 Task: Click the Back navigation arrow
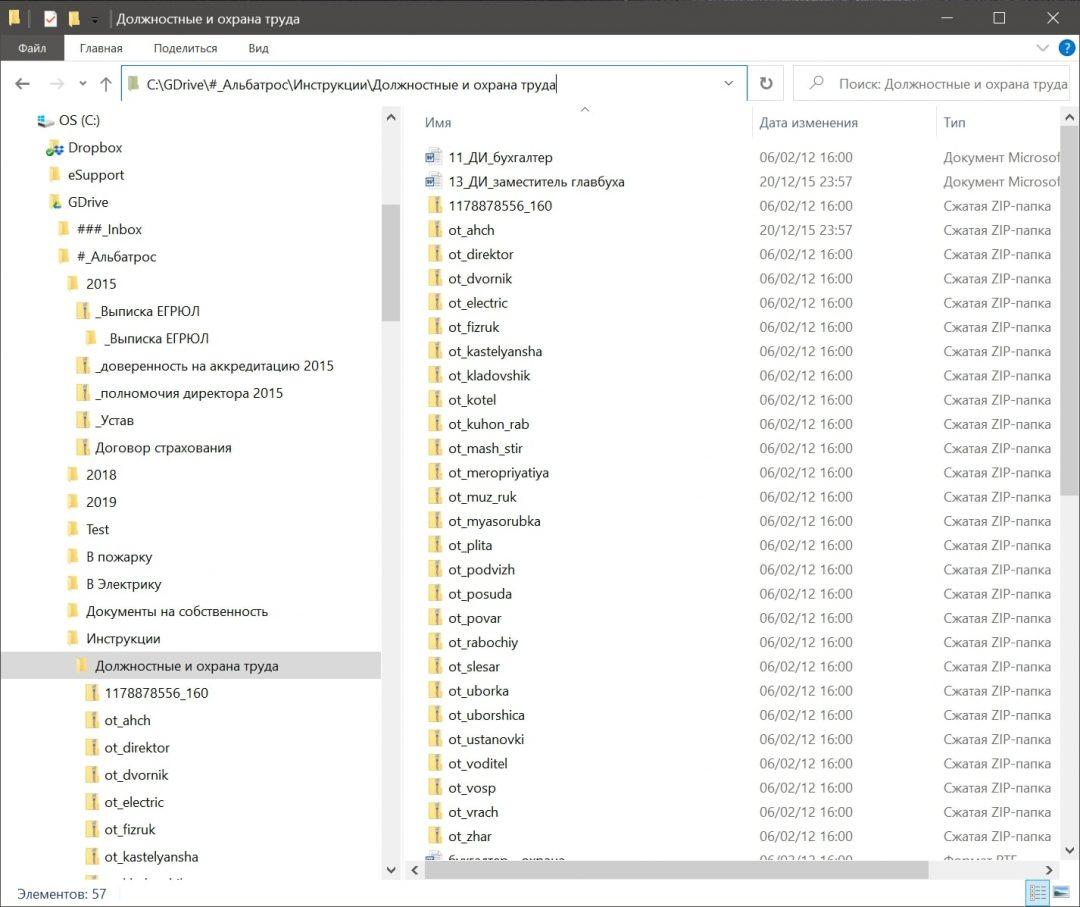click(22, 84)
